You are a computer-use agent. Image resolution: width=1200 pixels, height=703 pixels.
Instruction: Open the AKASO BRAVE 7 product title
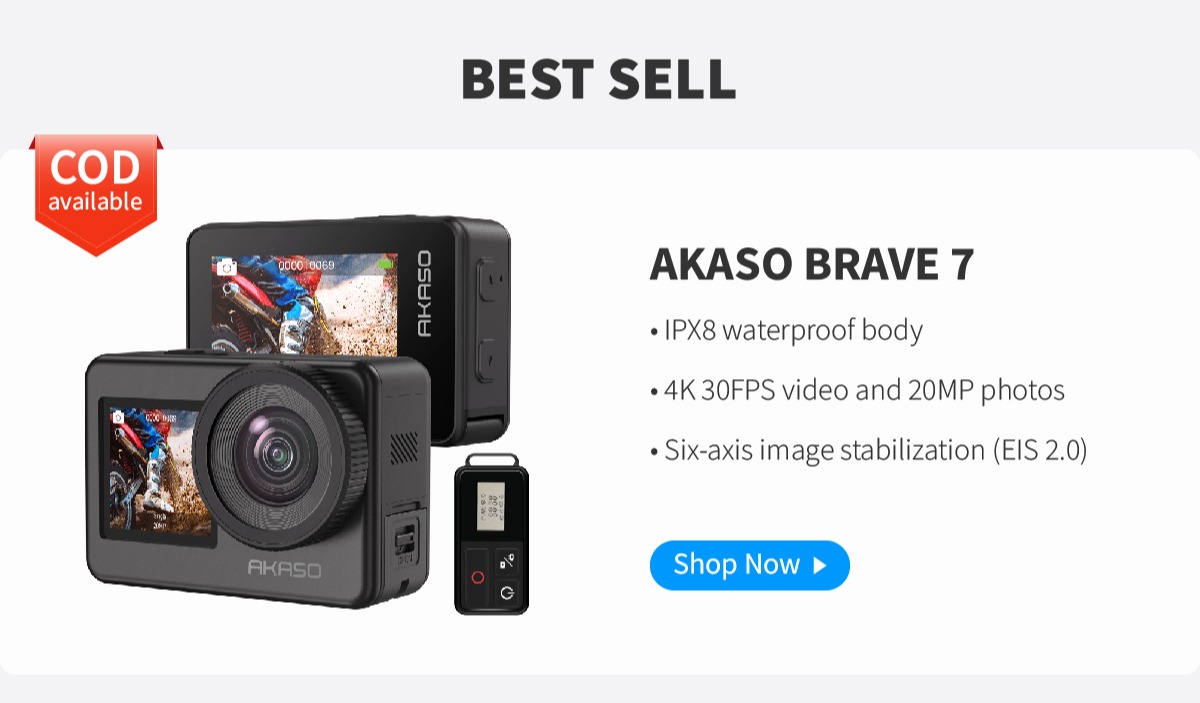(811, 264)
